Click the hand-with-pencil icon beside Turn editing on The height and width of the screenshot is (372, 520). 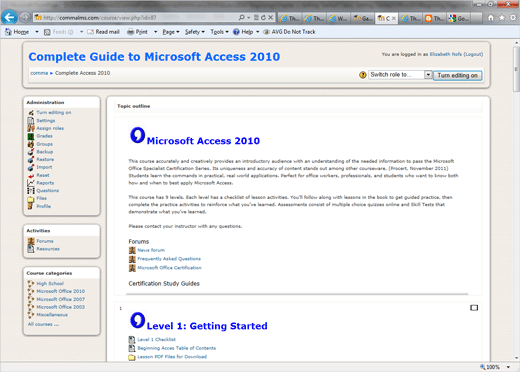click(x=31, y=113)
